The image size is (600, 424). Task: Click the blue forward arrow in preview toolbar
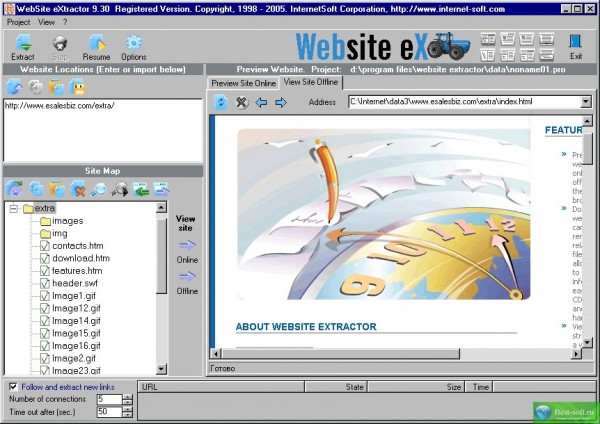(x=281, y=102)
